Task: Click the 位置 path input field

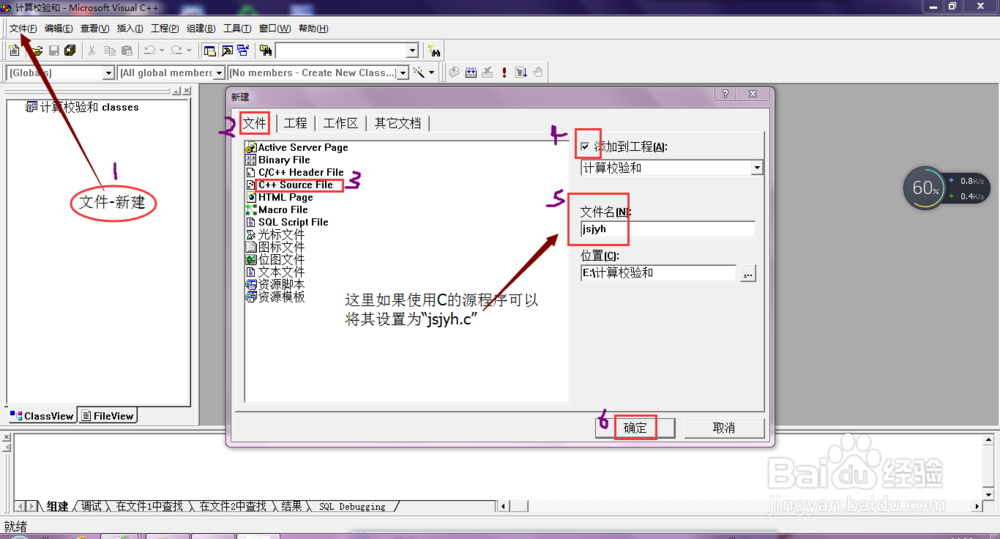Action: pyautogui.click(x=658, y=273)
